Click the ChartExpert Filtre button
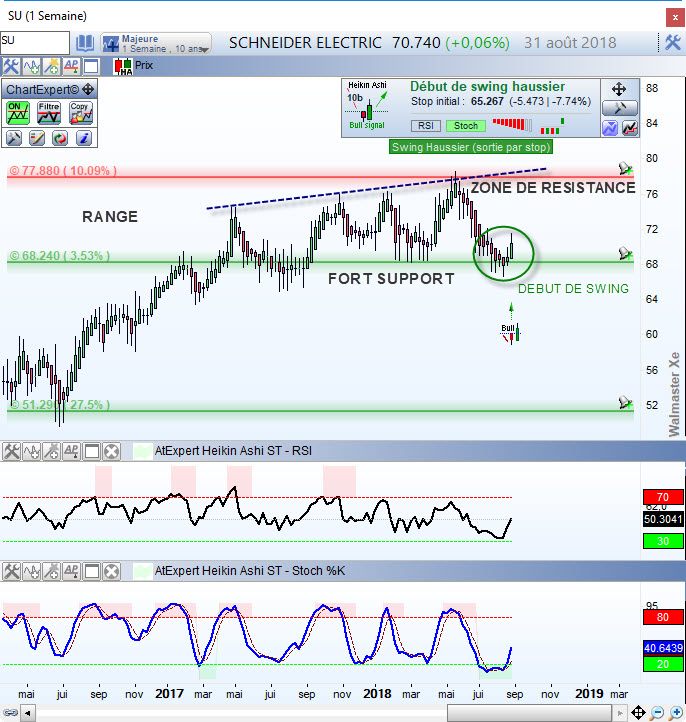 [49, 113]
